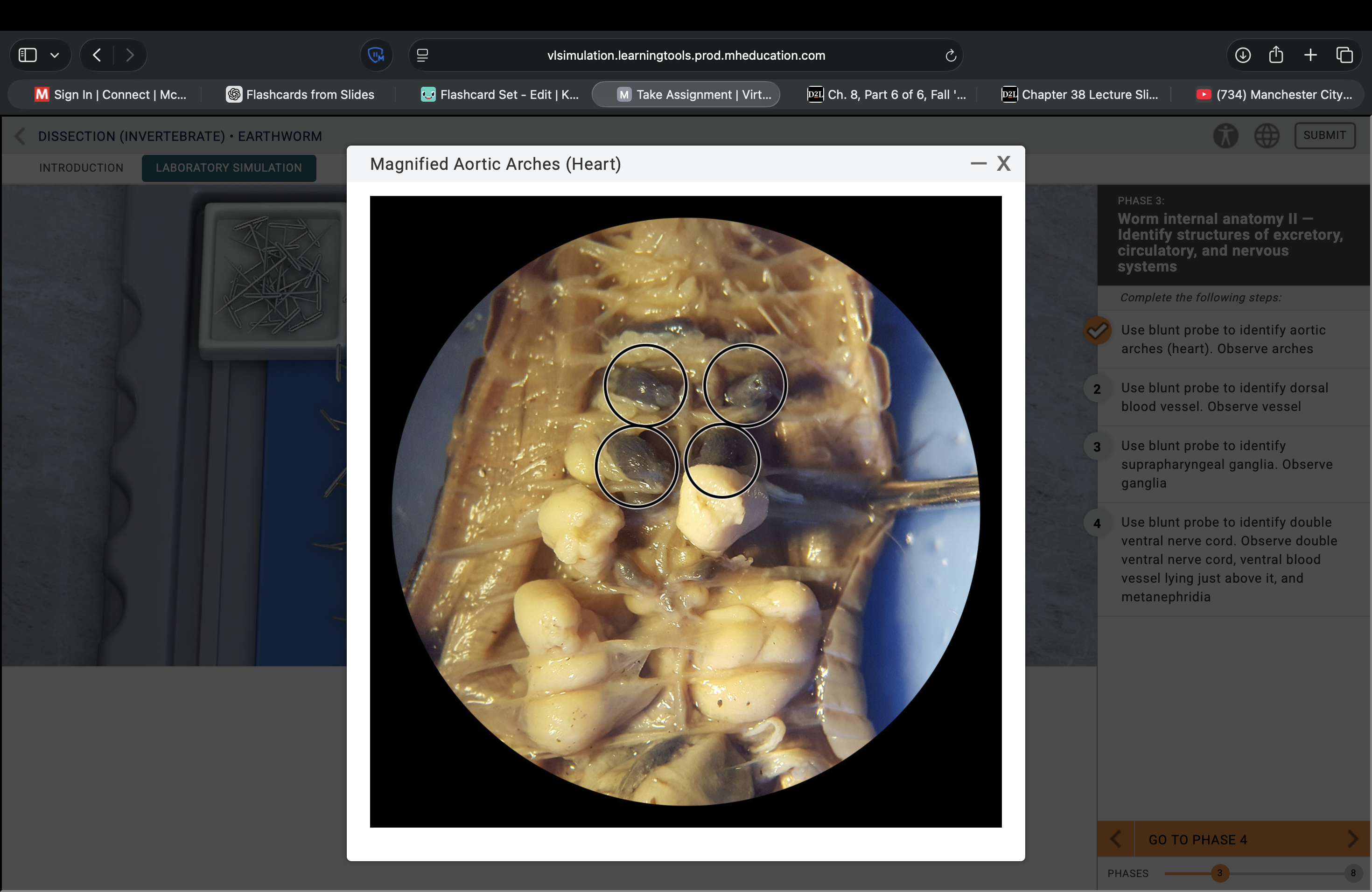Click the privacy shield icon

(x=376, y=56)
